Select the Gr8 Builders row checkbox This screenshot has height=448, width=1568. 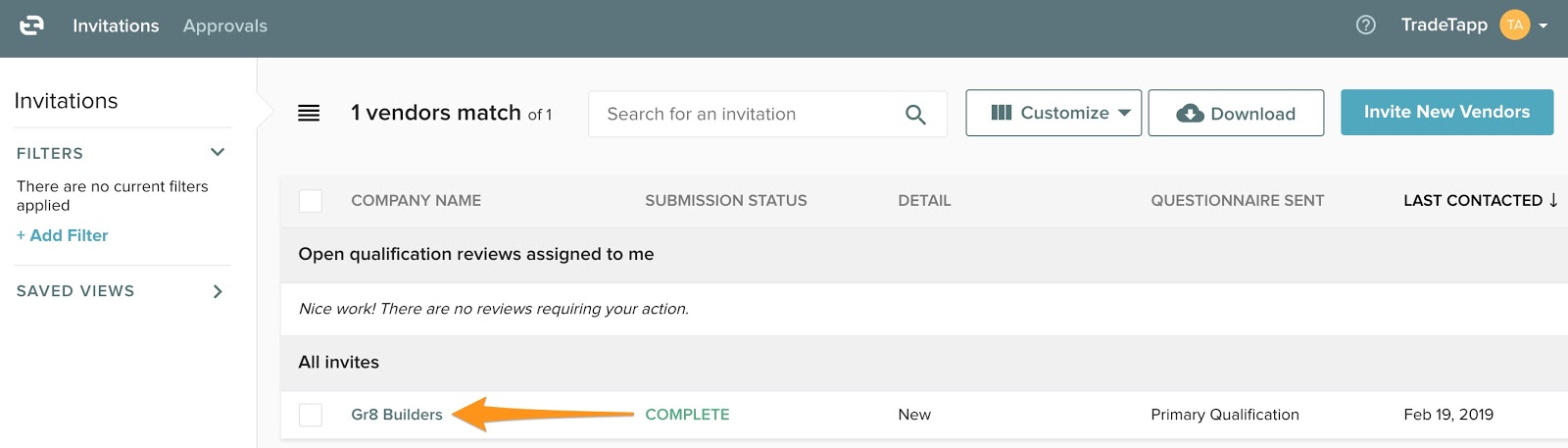[311, 415]
